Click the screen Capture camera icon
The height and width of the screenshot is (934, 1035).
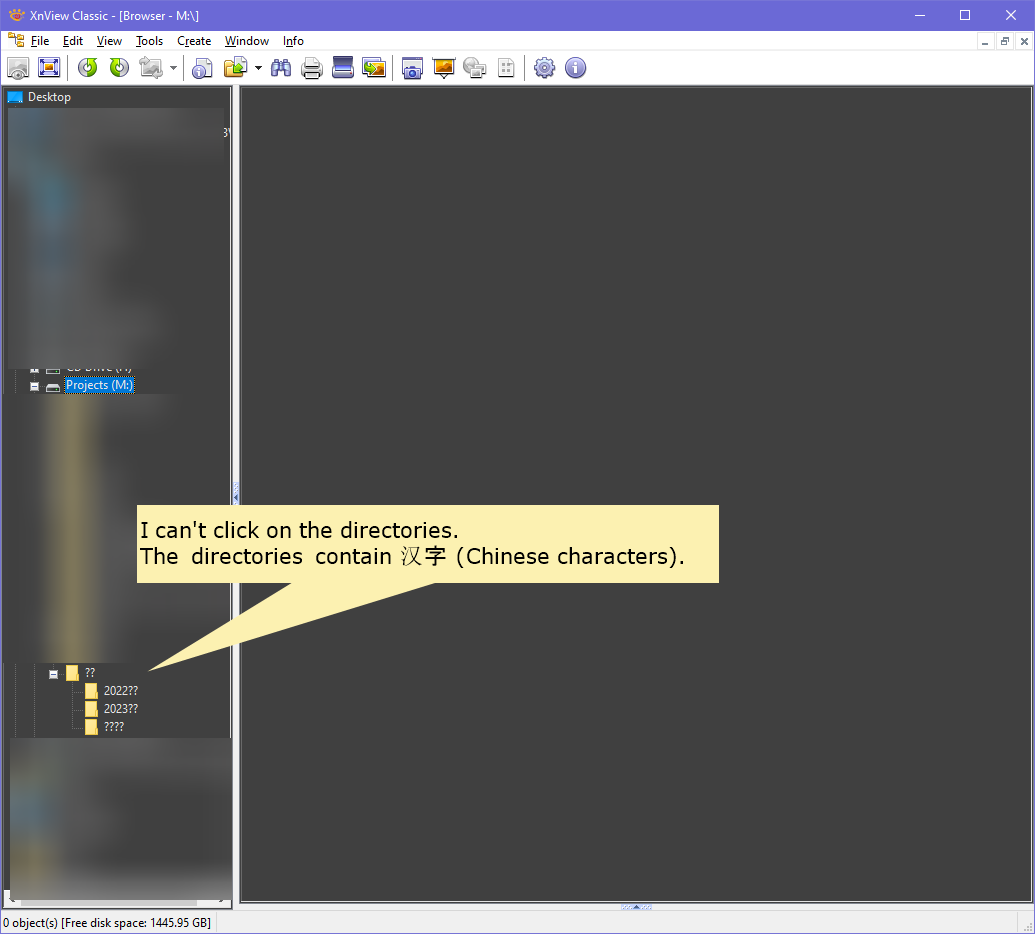click(x=412, y=67)
